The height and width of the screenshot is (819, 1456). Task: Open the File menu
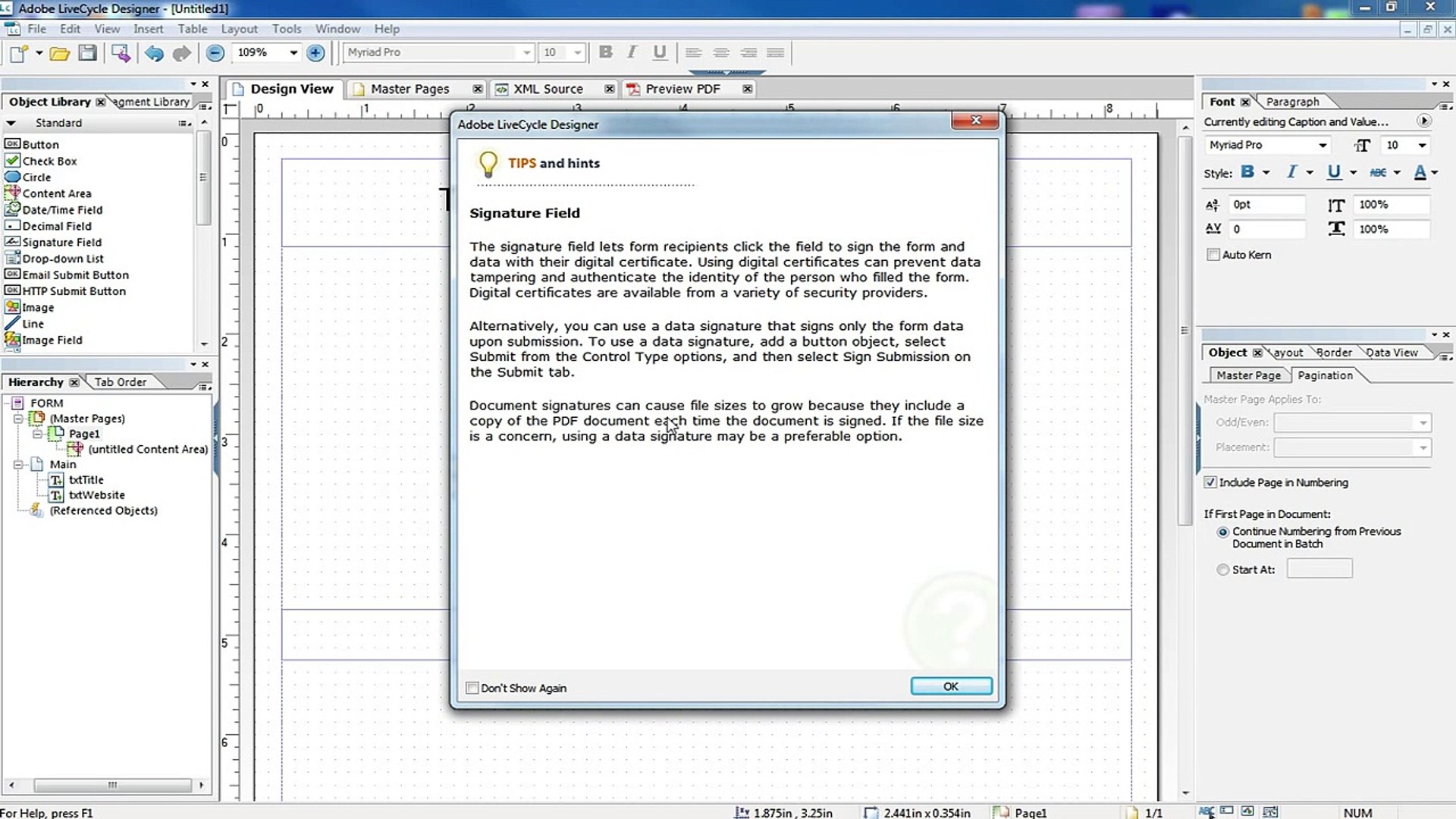36,29
